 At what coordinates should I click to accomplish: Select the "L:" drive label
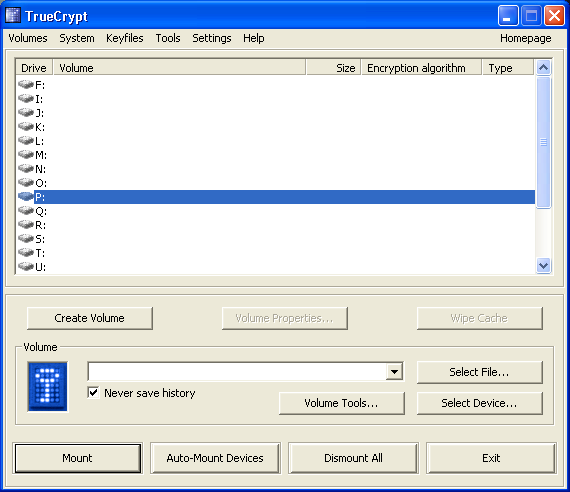pos(40,141)
